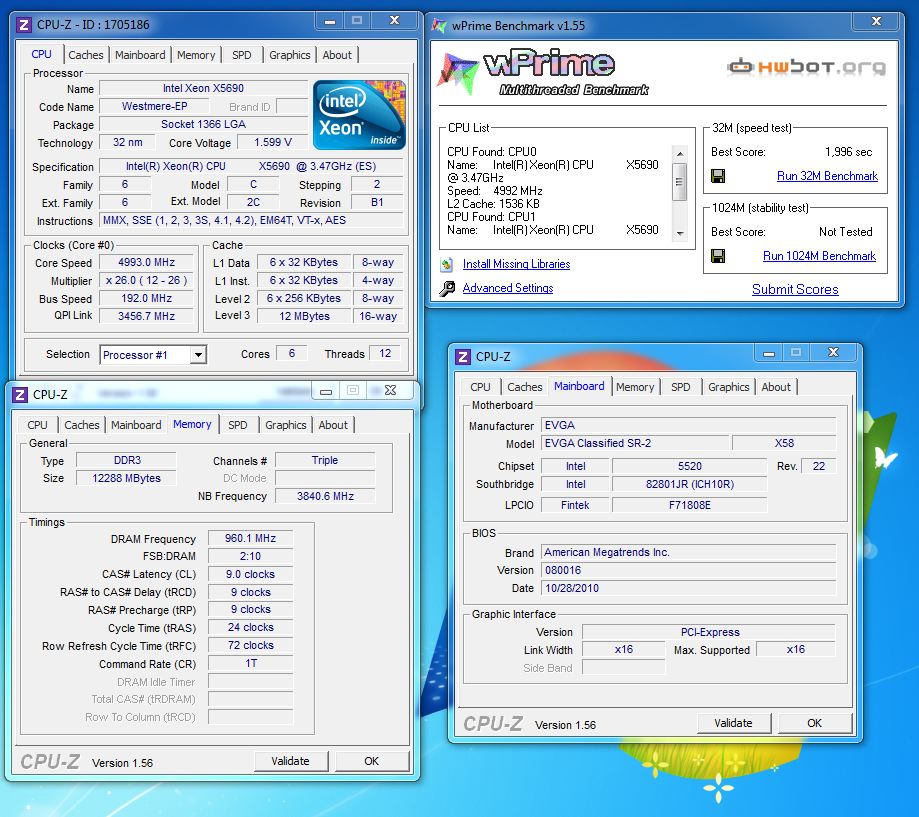Run the 32M Benchmark link
Viewport: 919px width, 817px height.
pos(827,176)
